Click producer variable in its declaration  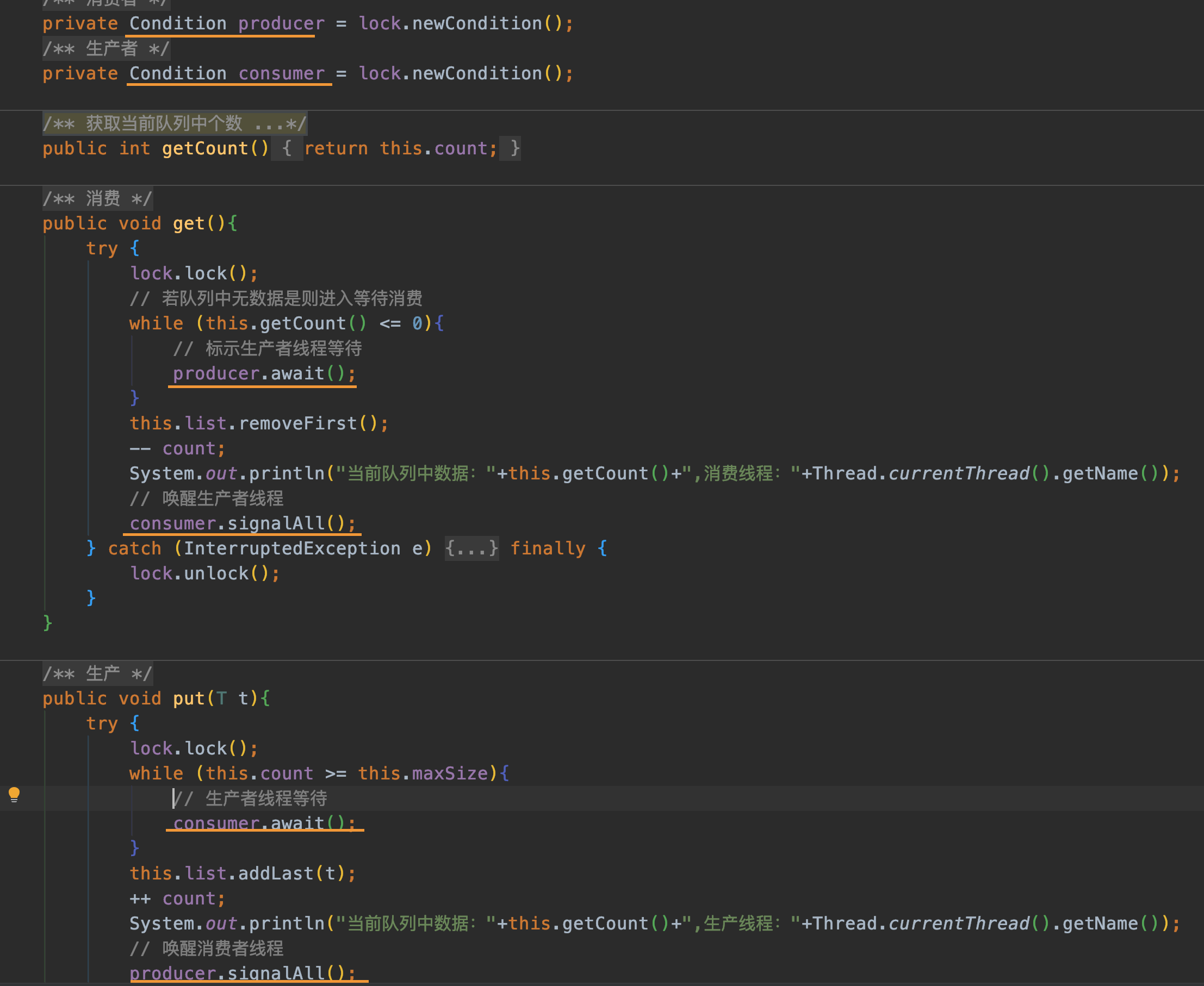pos(281,24)
